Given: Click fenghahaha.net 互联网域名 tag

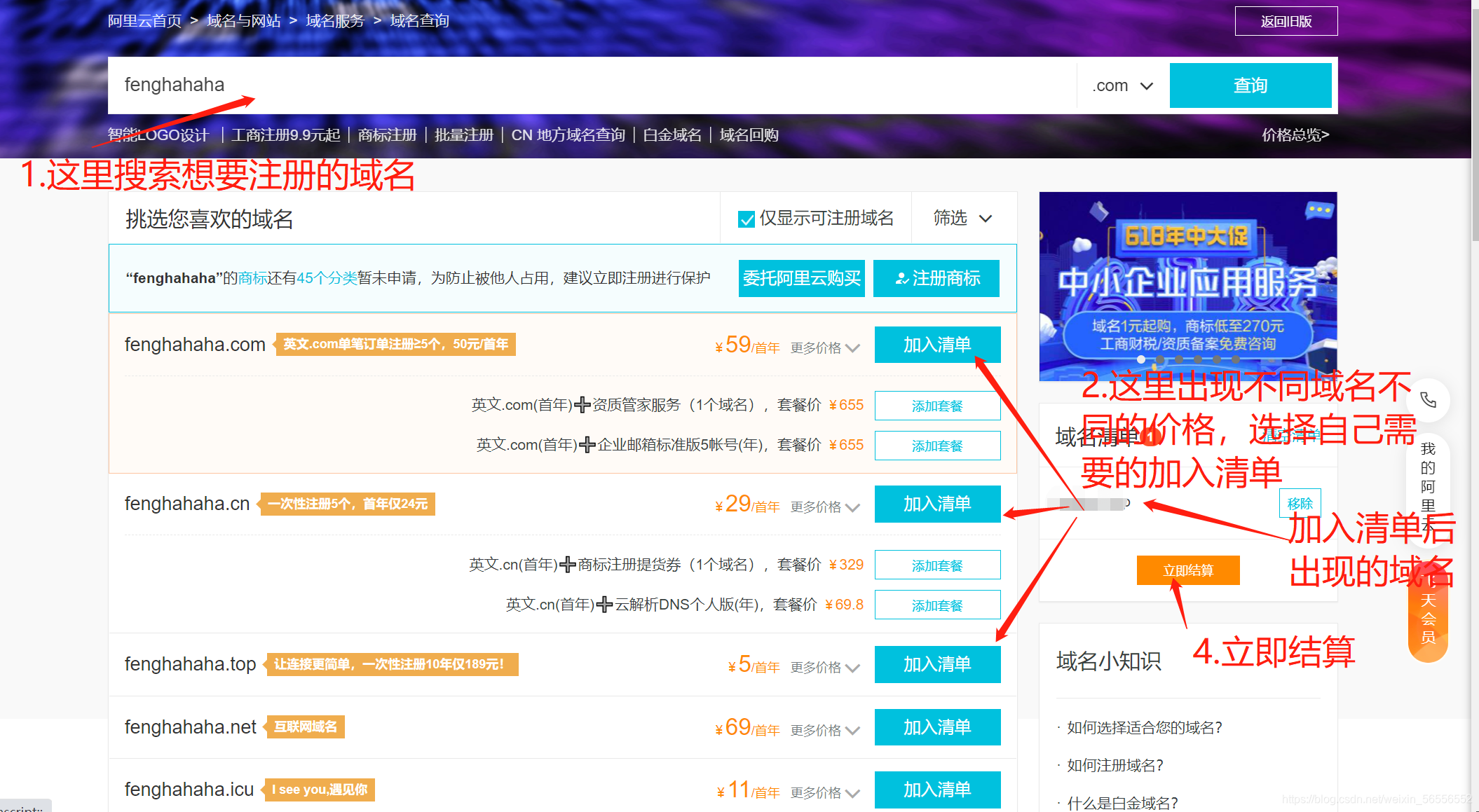Looking at the screenshot, I should (305, 727).
